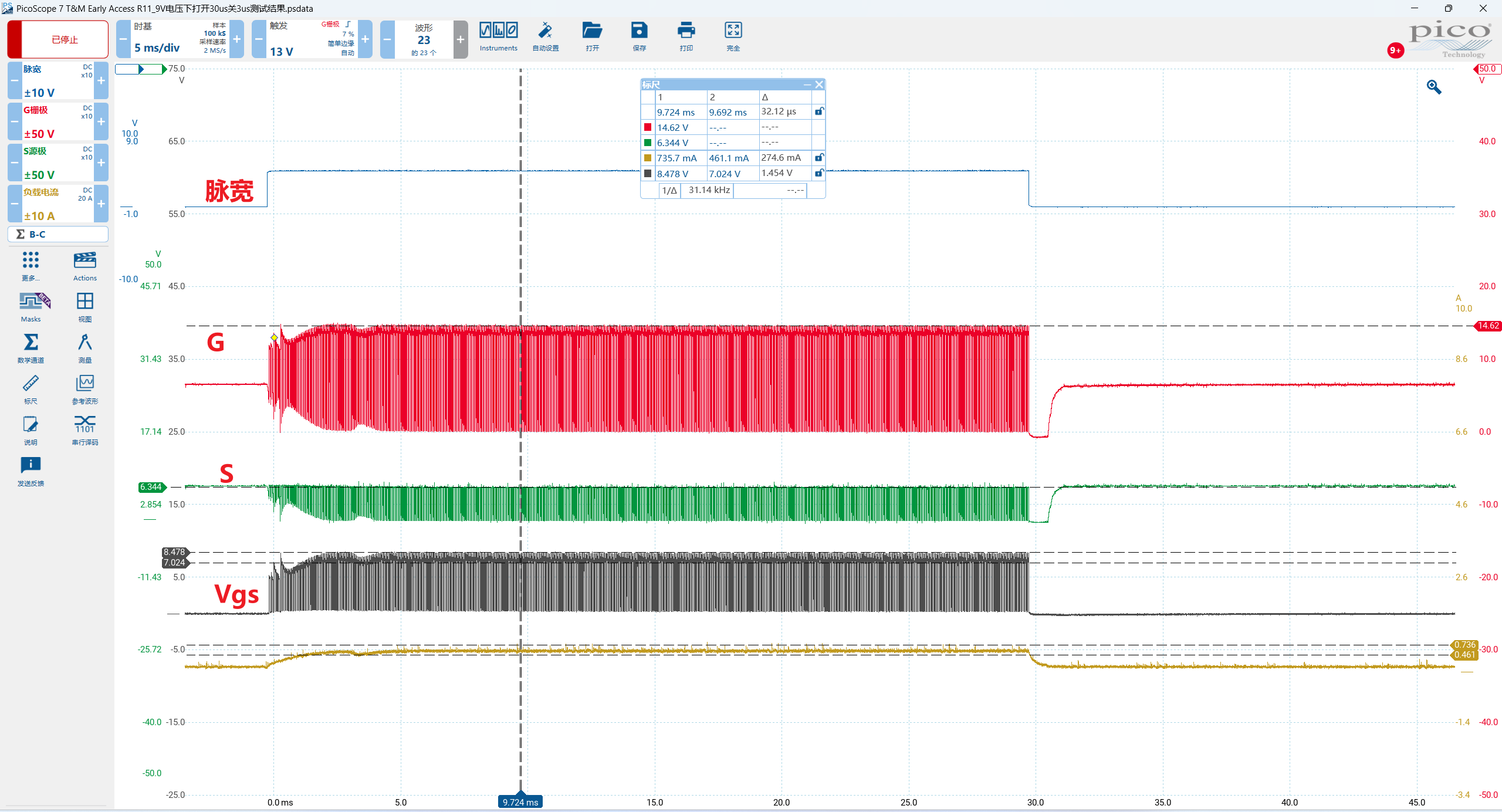
Task: Toggle the red stopped capture button
Action: pyautogui.click(x=57, y=39)
